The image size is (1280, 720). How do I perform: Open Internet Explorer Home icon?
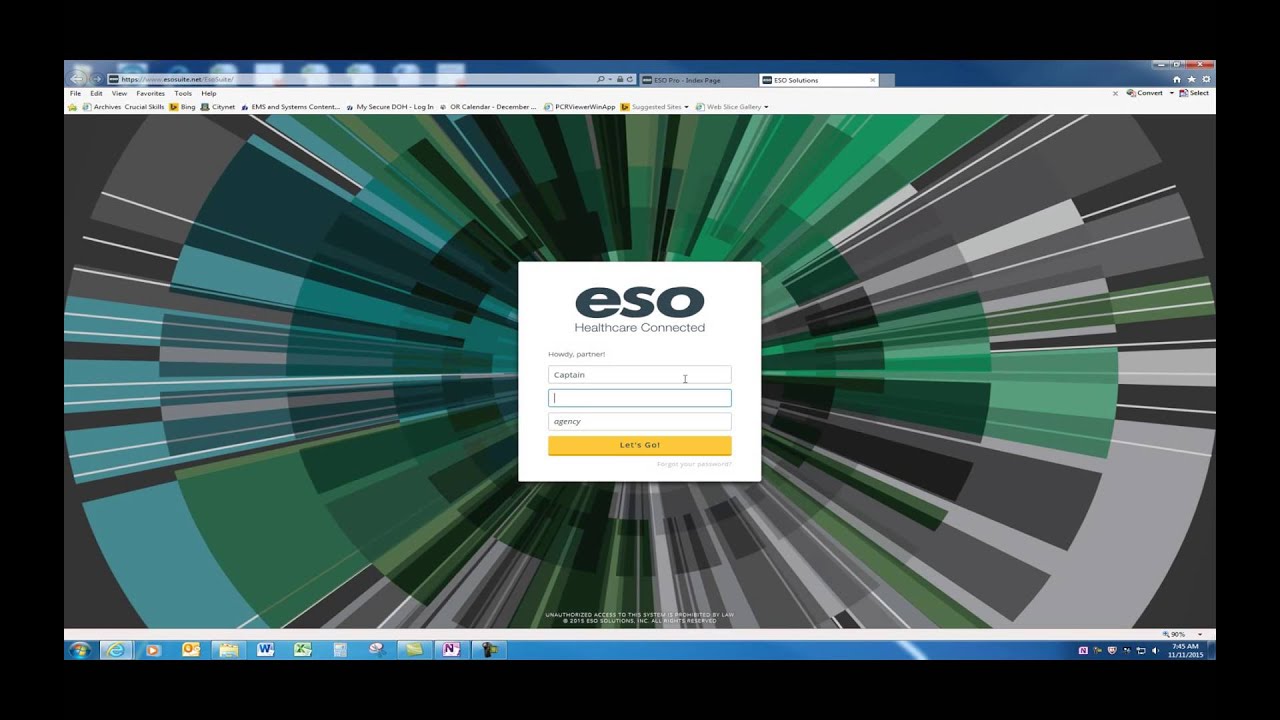click(1177, 79)
